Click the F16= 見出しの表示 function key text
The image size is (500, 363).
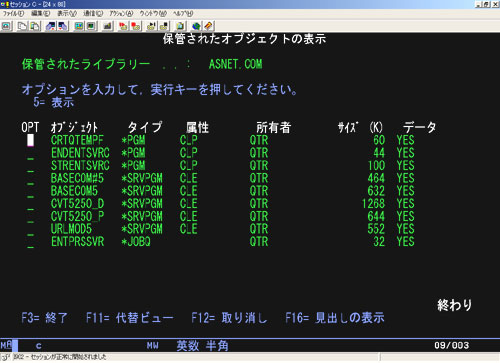pyautogui.click(x=335, y=318)
